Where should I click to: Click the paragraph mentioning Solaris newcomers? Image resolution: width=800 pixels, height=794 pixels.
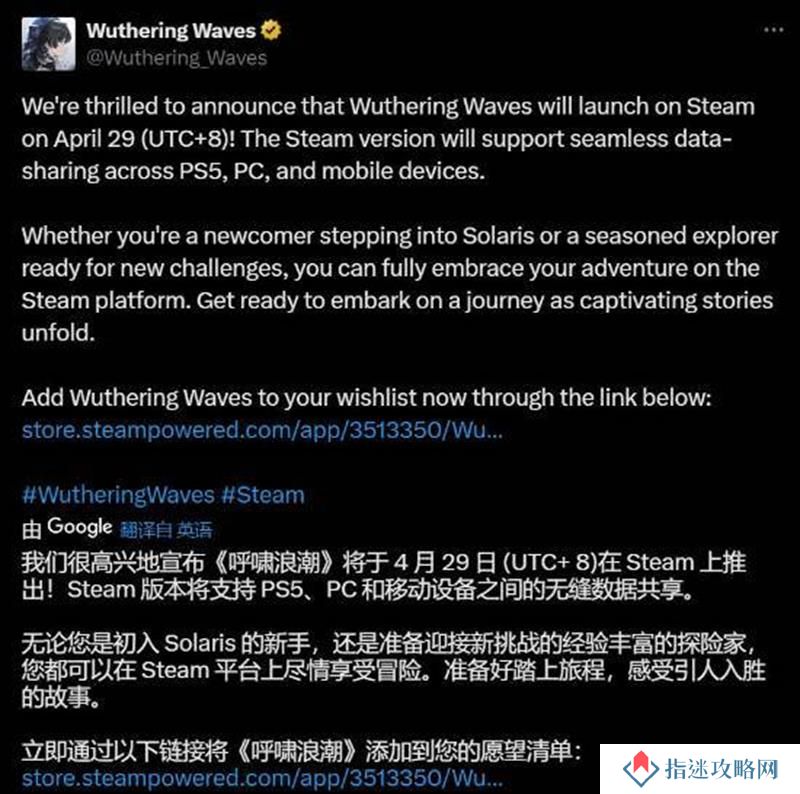(400, 284)
